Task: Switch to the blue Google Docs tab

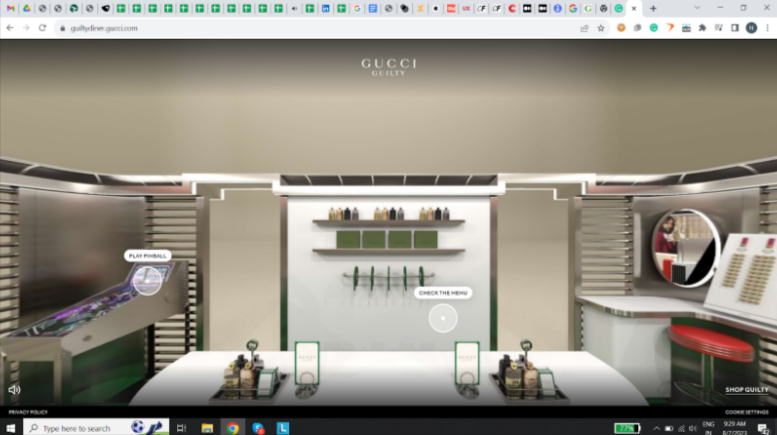Action: (x=373, y=8)
